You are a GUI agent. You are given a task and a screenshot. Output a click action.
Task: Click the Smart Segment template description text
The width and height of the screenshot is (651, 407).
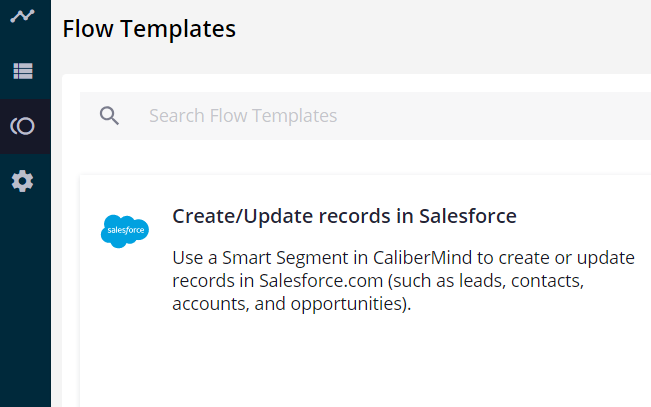coord(404,280)
